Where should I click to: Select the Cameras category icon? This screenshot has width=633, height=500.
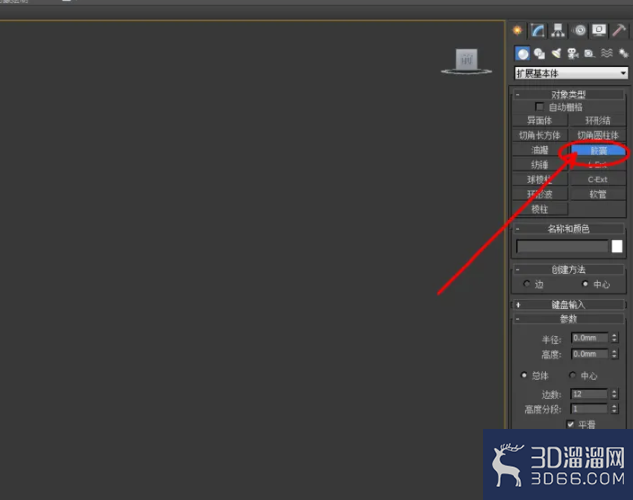point(573,53)
